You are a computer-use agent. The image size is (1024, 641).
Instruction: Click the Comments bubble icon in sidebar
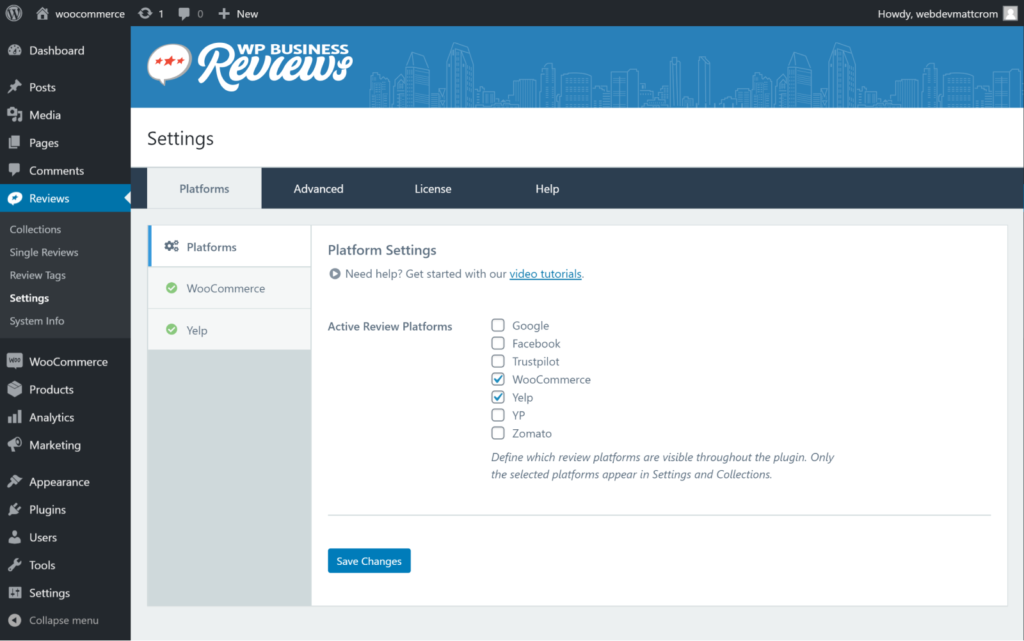(14, 170)
